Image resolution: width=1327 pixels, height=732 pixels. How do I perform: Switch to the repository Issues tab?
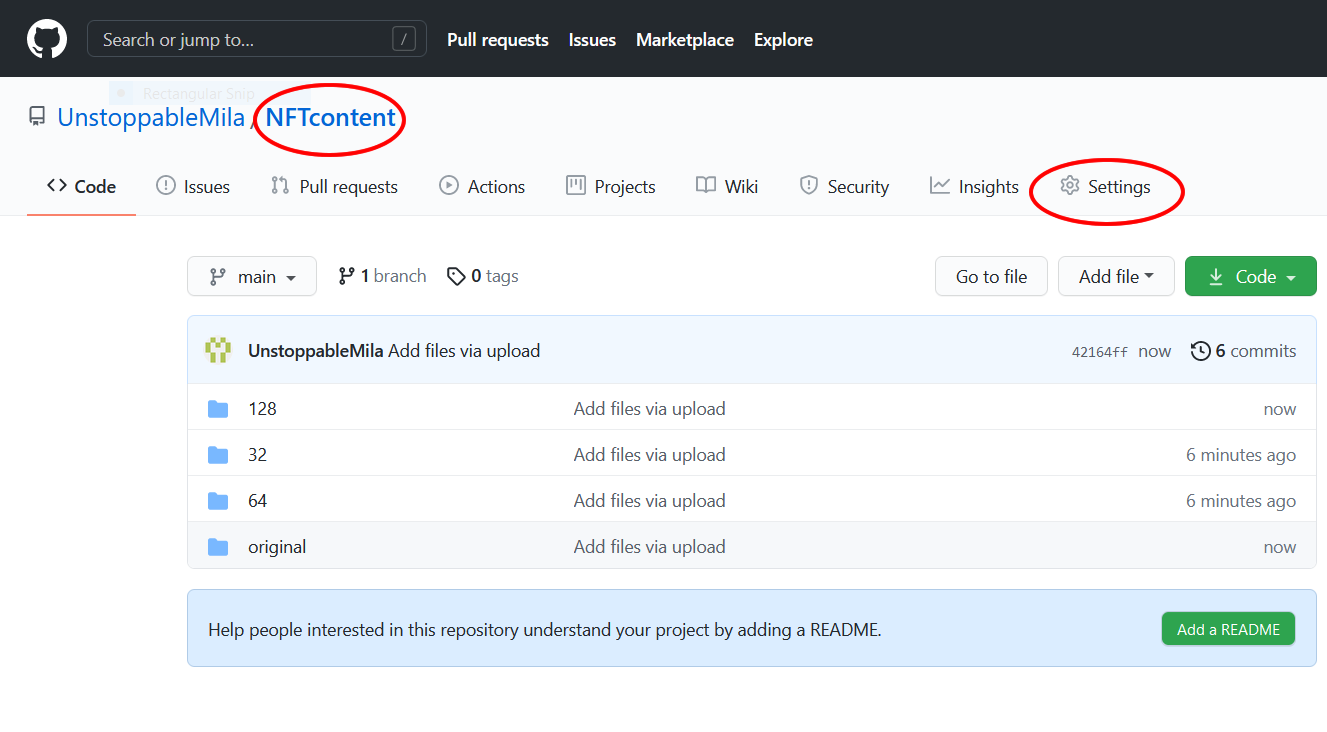coord(193,186)
